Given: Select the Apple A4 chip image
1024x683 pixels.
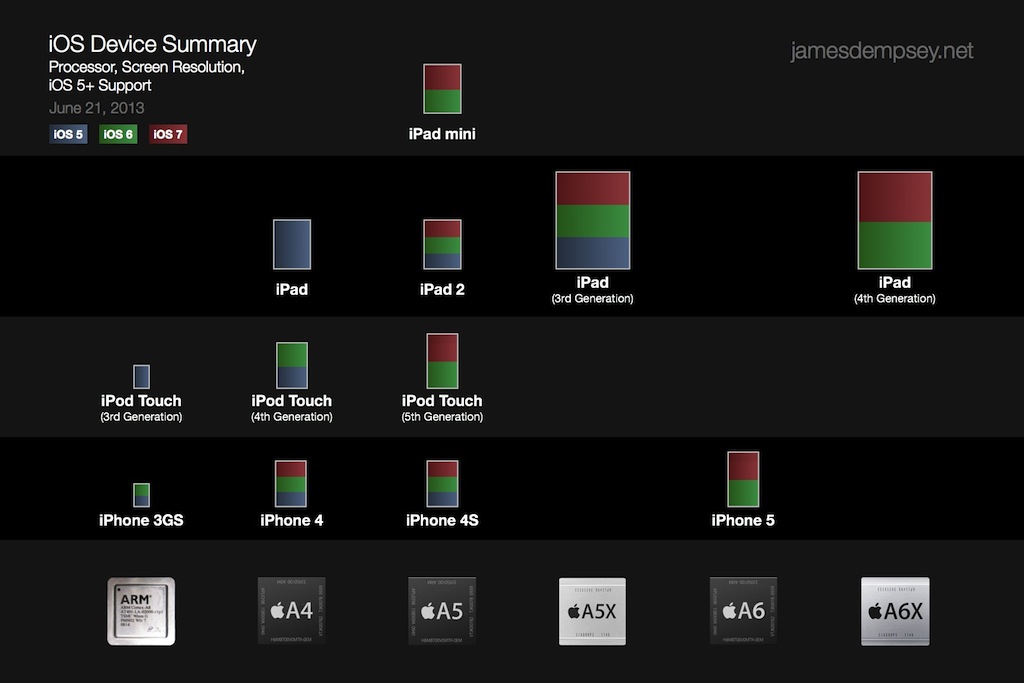Looking at the screenshot, I should [x=291, y=611].
